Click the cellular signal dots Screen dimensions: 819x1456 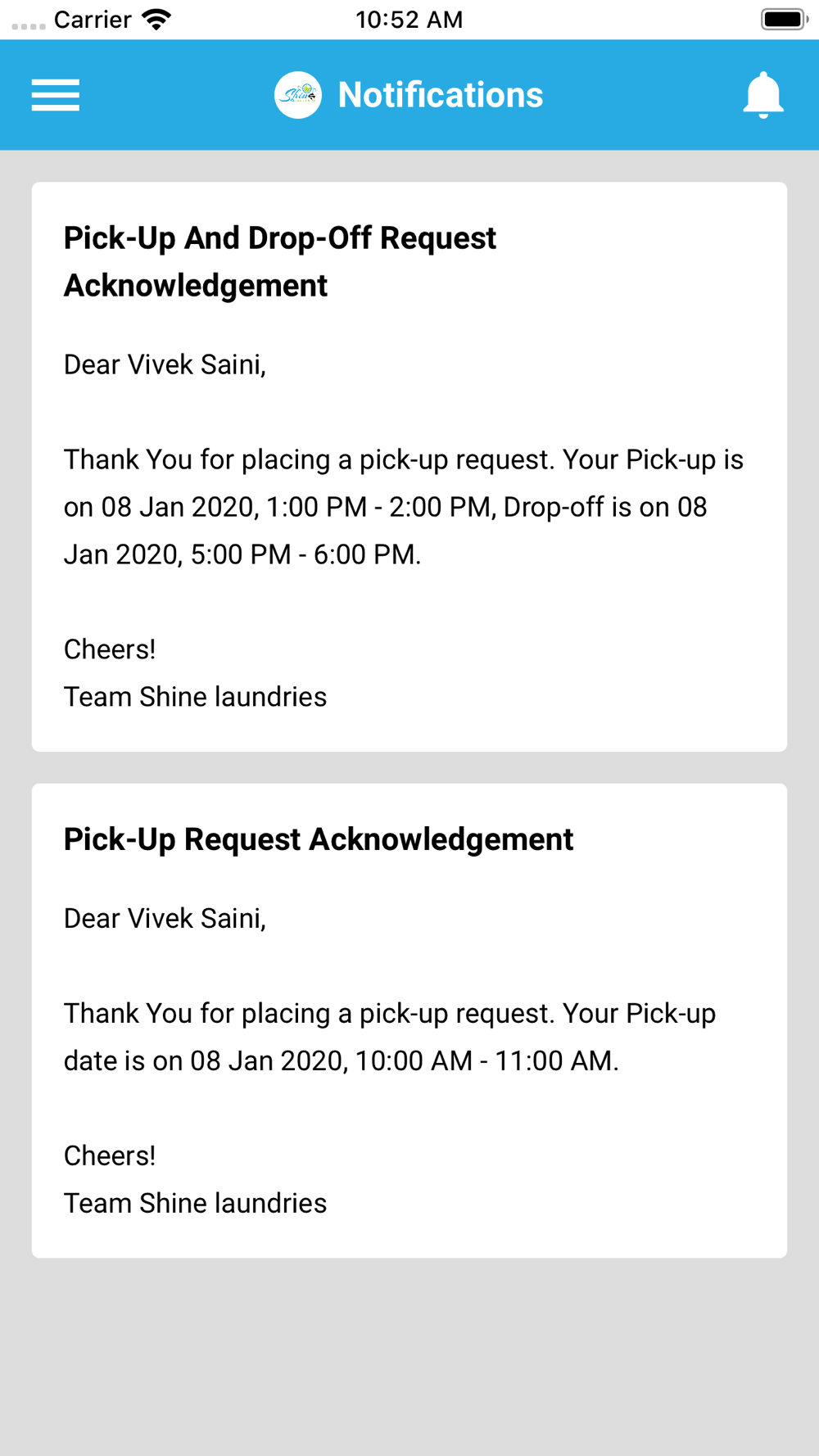click(x=29, y=25)
